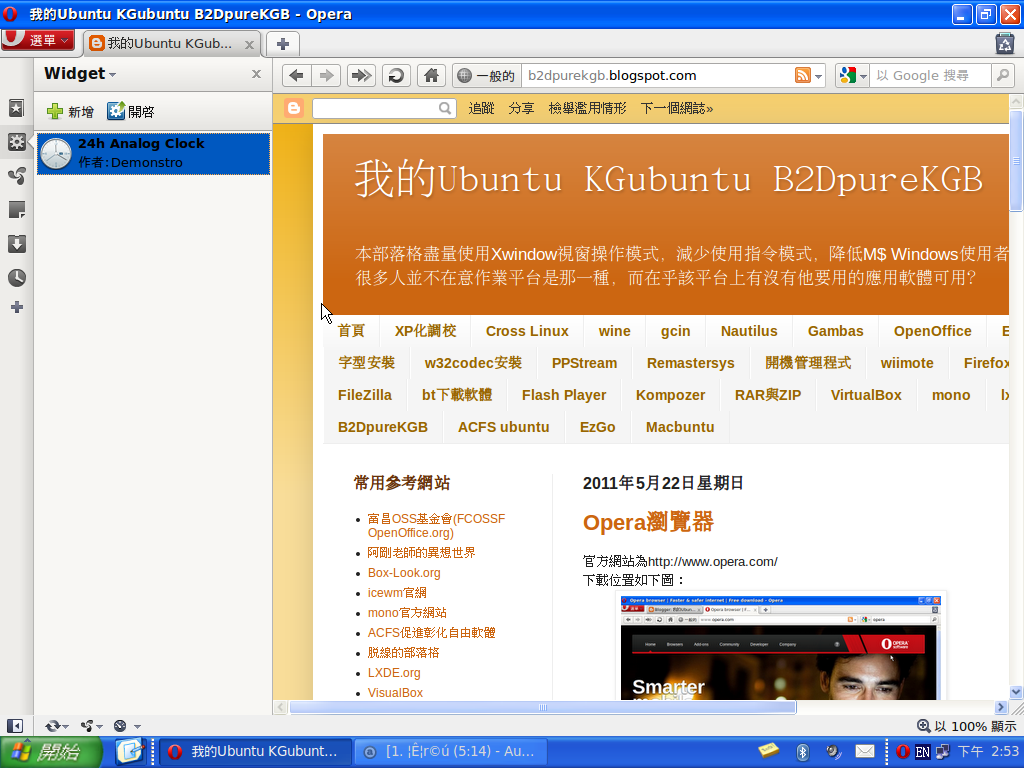Reload the page

pyautogui.click(x=396, y=76)
